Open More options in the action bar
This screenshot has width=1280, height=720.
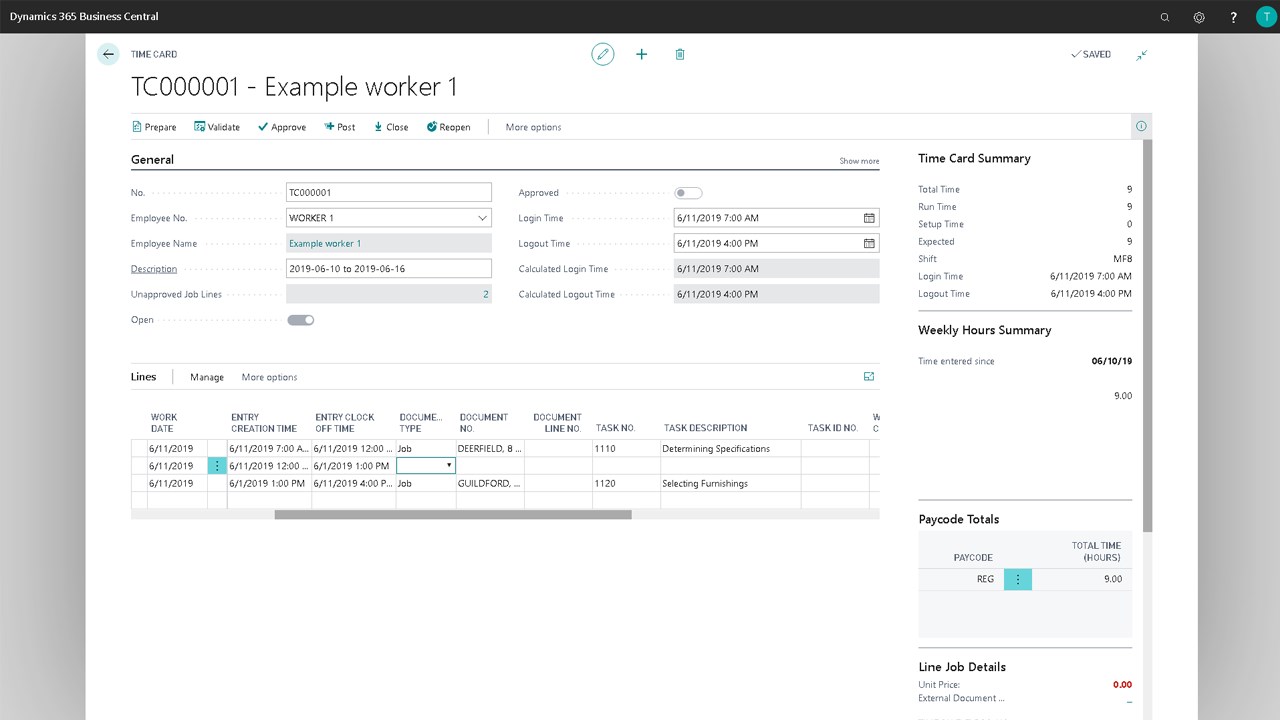pyautogui.click(x=533, y=127)
